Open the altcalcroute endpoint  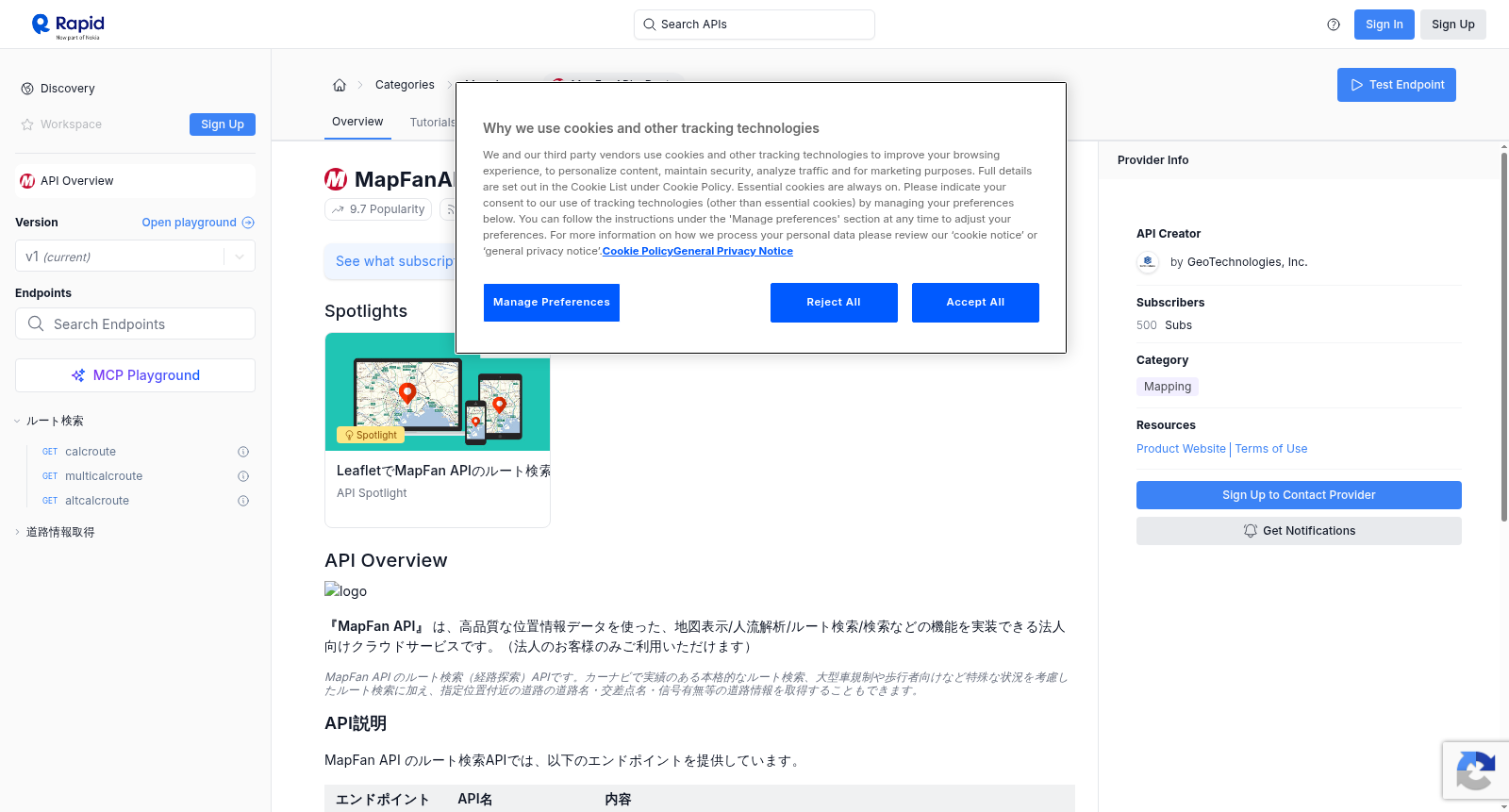click(x=97, y=501)
